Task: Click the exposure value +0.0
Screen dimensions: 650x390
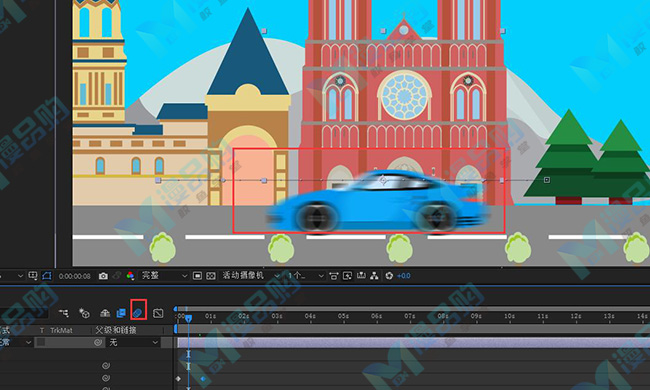Action: (403, 276)
